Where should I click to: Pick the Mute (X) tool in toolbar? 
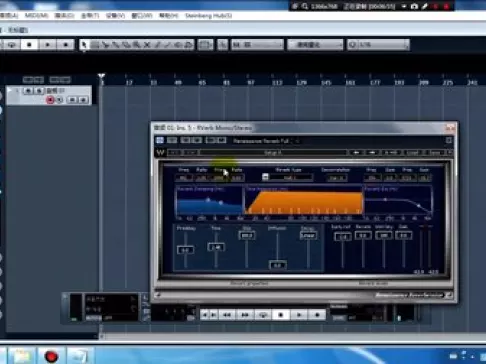pyautogui.click(x=147, y=45)
